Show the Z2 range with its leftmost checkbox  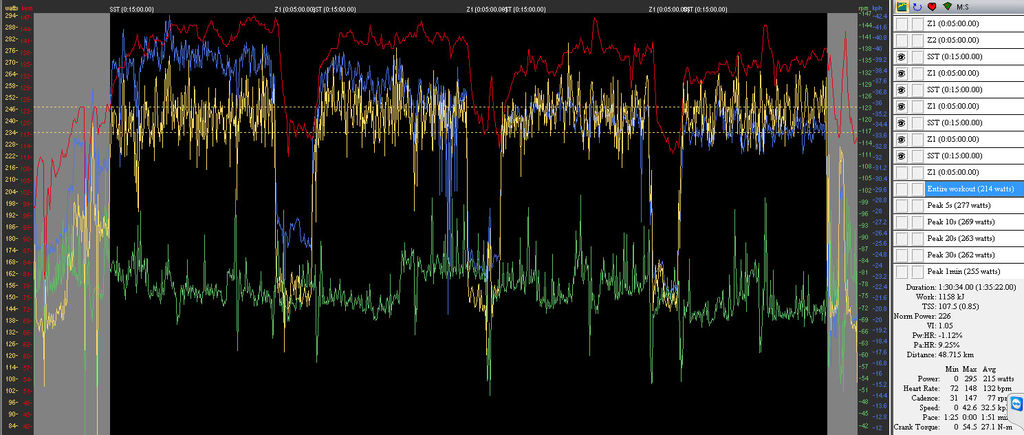(x=902, y=40)
